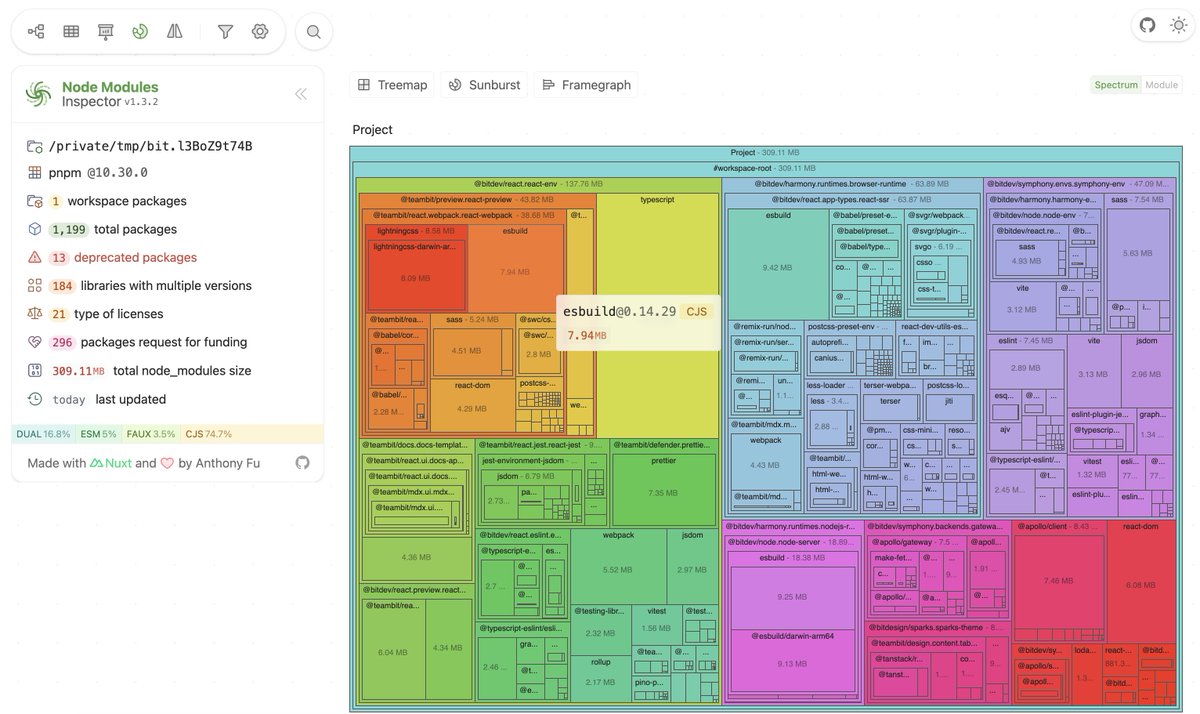Click the grid icon next to pnpm
This screenshot has height=714, width=1200.
point(35,172)
